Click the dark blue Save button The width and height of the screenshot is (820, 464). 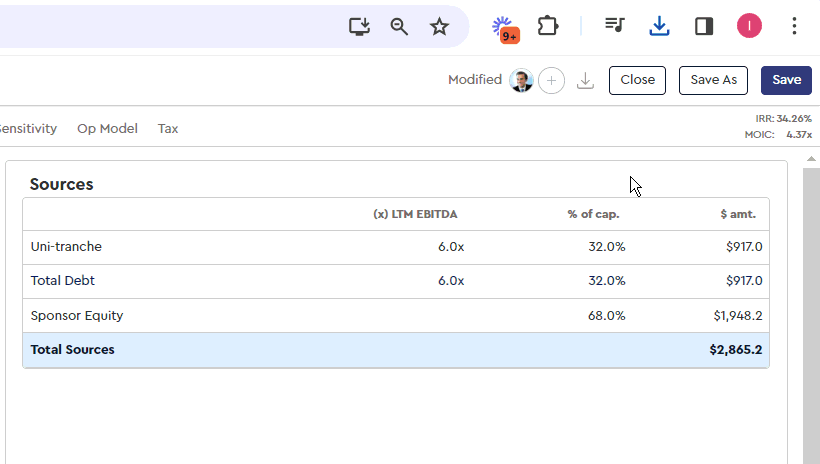coord(786,80)
